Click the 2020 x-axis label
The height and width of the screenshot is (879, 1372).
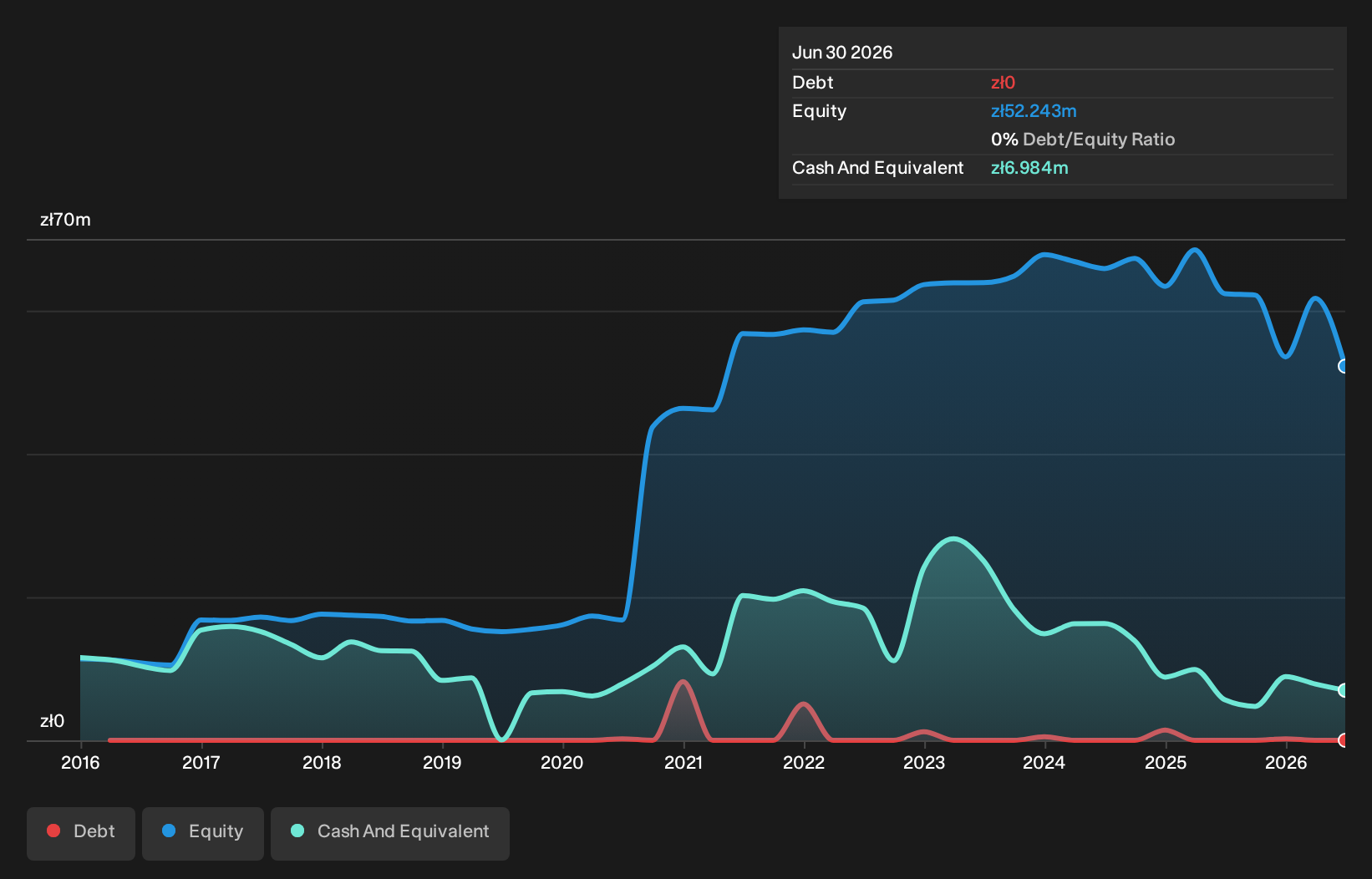(x=562, y=763)
